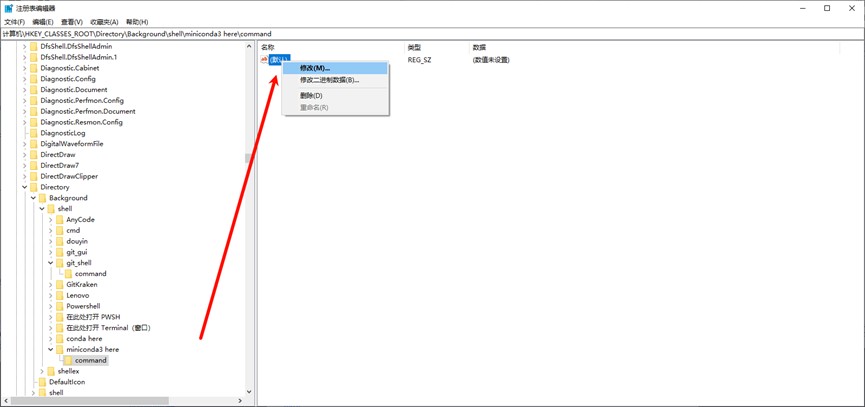Collapse the git_shell key

click(x=51, y=263)
